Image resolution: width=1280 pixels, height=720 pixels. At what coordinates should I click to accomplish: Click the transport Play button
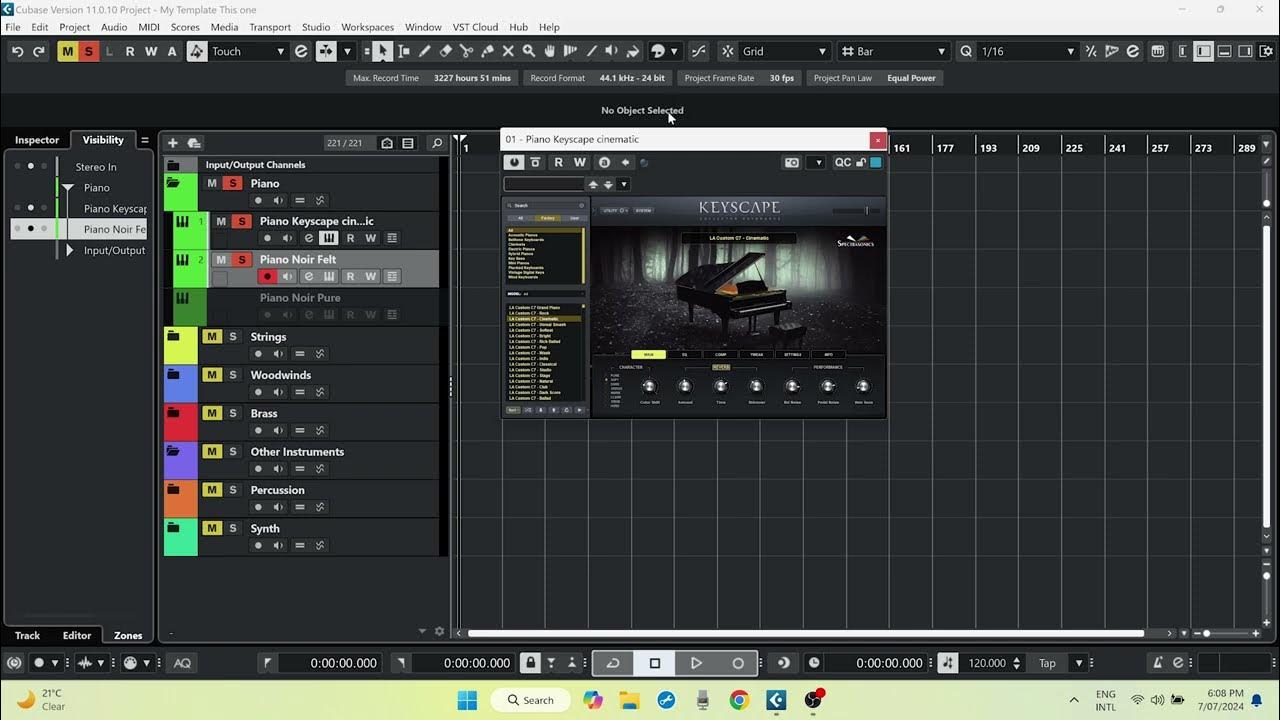point(696,663)
